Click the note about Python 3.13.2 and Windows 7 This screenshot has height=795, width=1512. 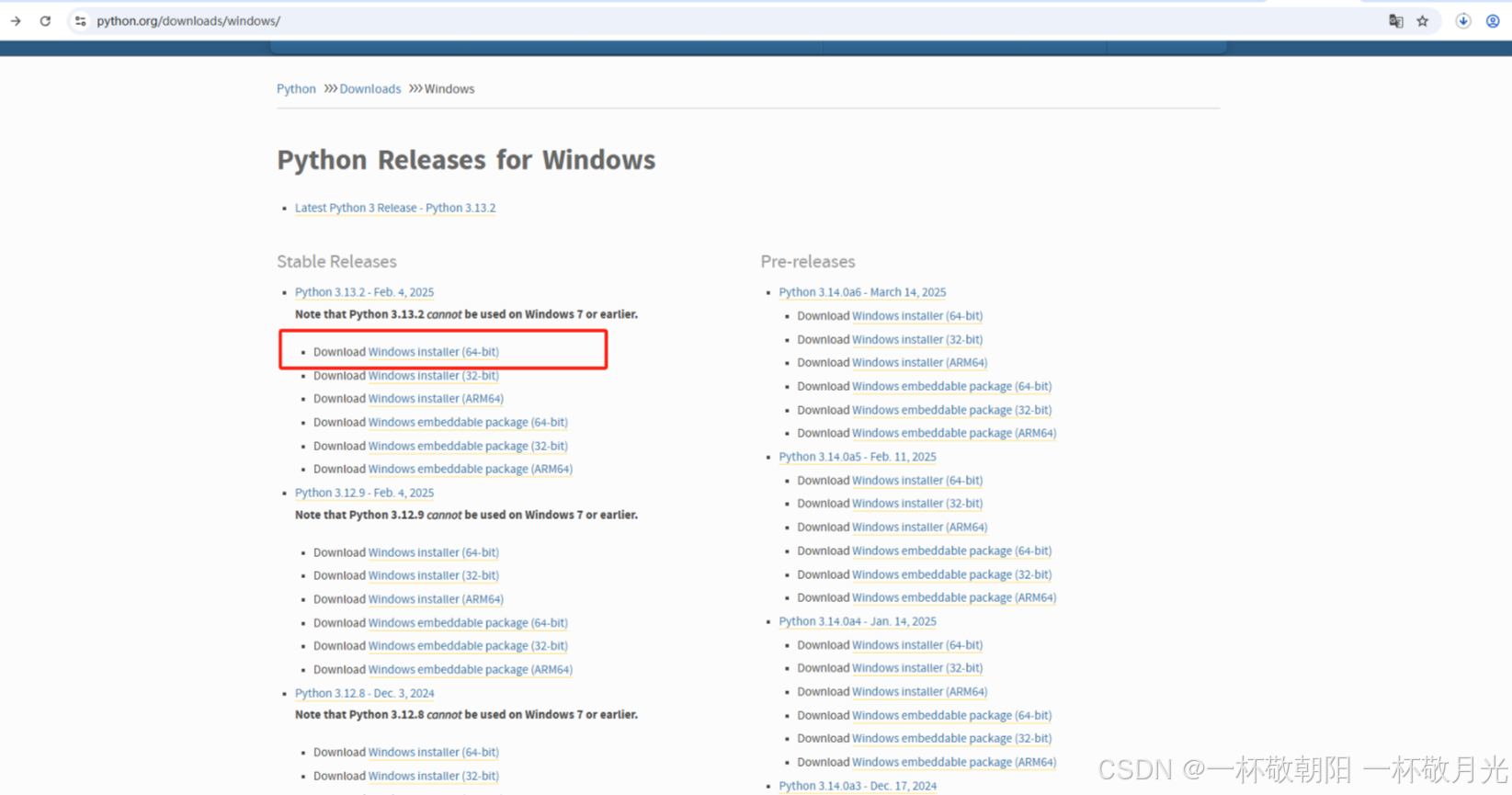pyautogui.click(x=466, y=314)
